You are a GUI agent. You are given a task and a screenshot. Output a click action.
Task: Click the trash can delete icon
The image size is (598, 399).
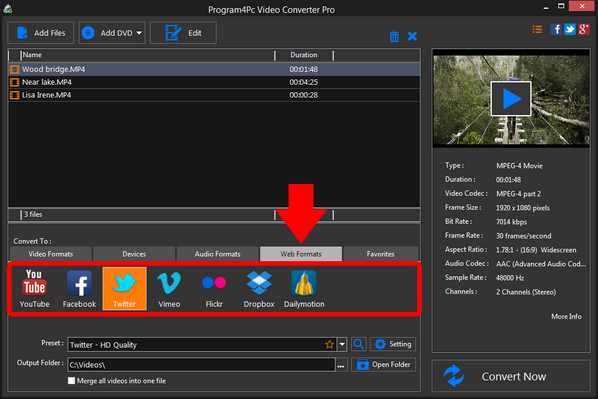pyautogui.click(x=394, y=36)
